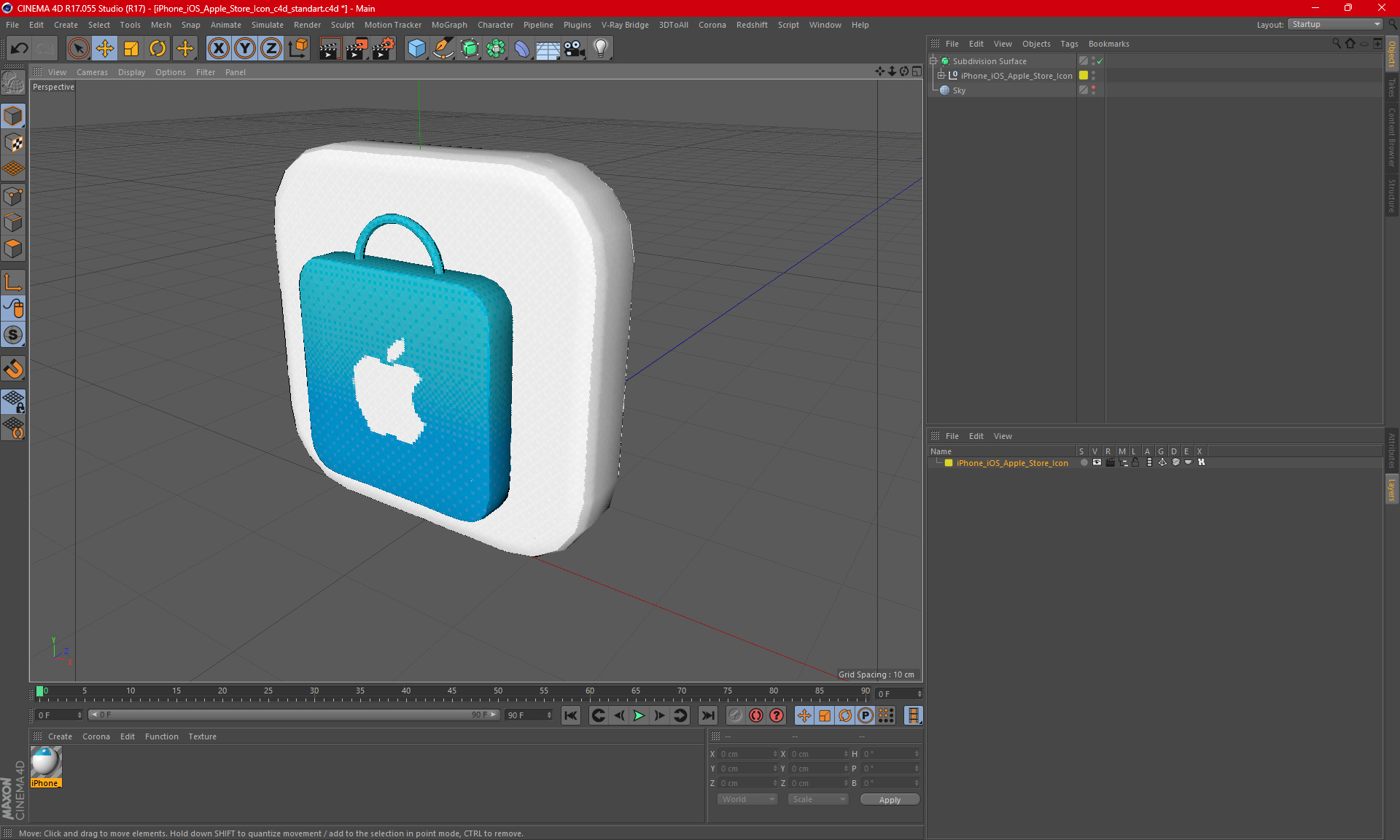The width and height of the screenshot is (1400, 840).
Task: Click the Undo arrow icon
Action: (19, 49)
